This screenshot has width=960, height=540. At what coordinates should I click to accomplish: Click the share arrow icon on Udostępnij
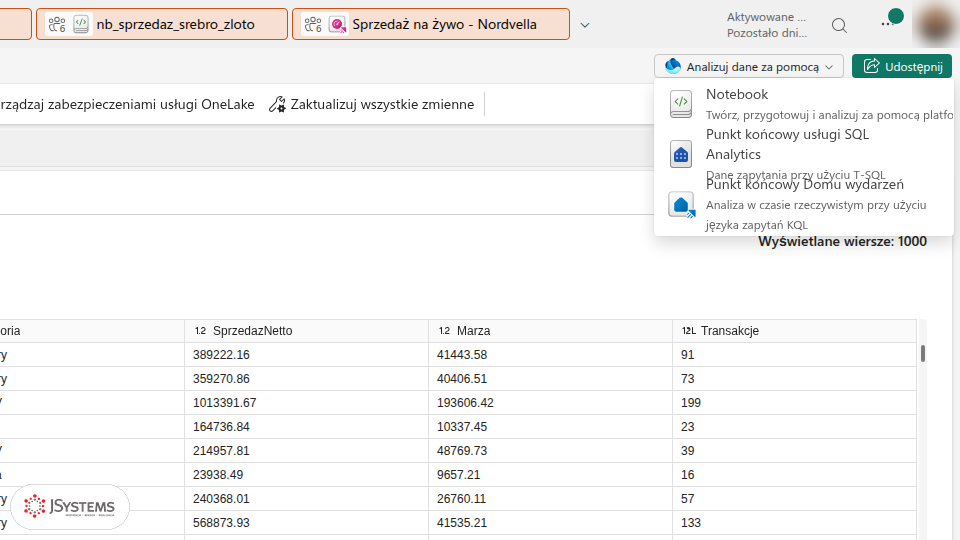click(x=871, y=66)
